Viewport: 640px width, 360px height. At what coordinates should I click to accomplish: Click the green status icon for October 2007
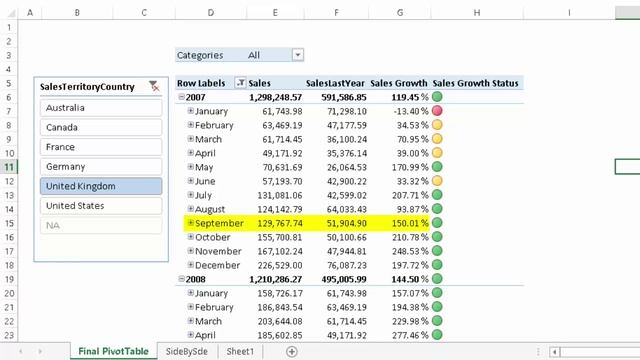(437, 236)
